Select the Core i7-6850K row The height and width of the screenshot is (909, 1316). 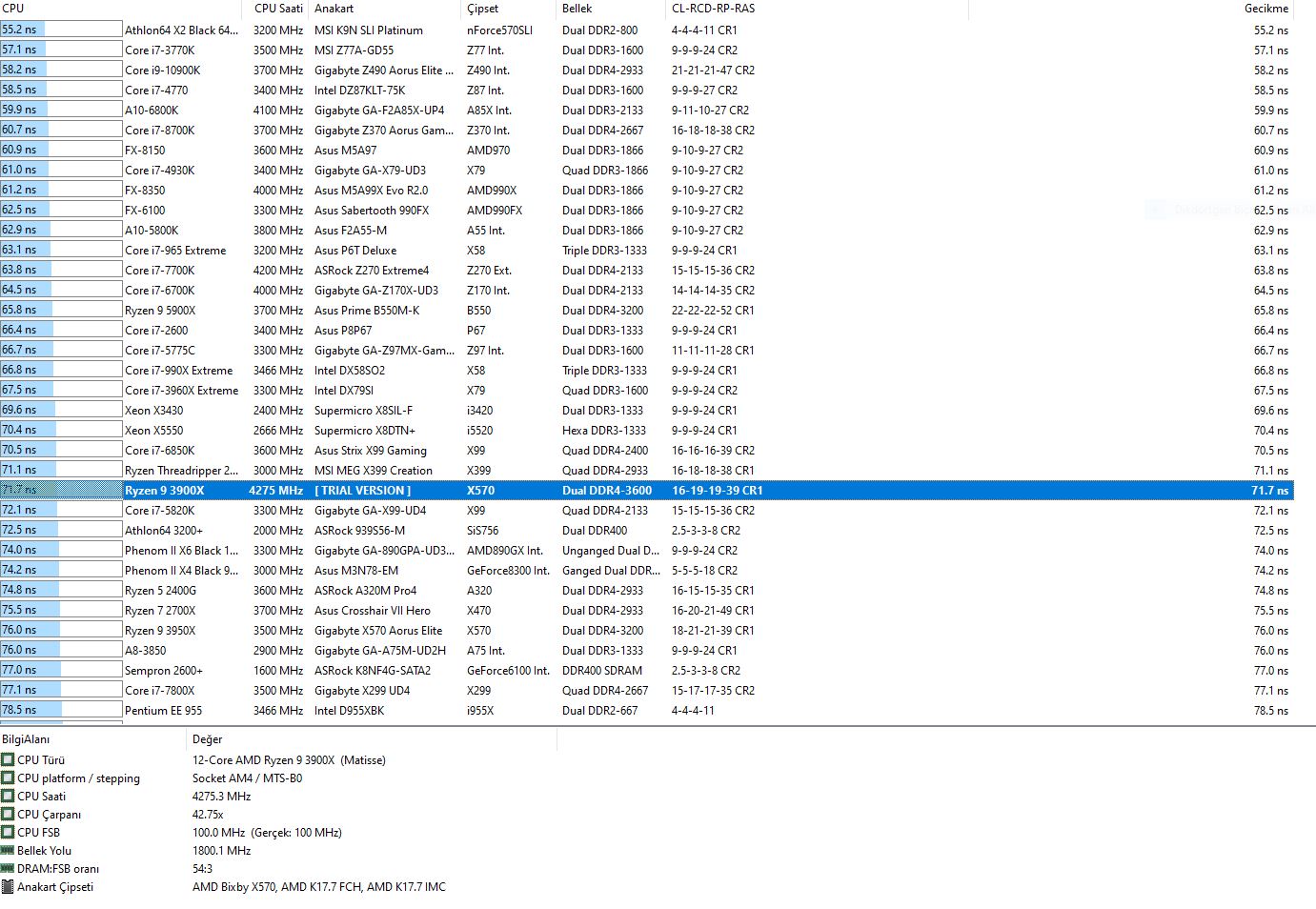pyautogui.click(x=646, y=450)
